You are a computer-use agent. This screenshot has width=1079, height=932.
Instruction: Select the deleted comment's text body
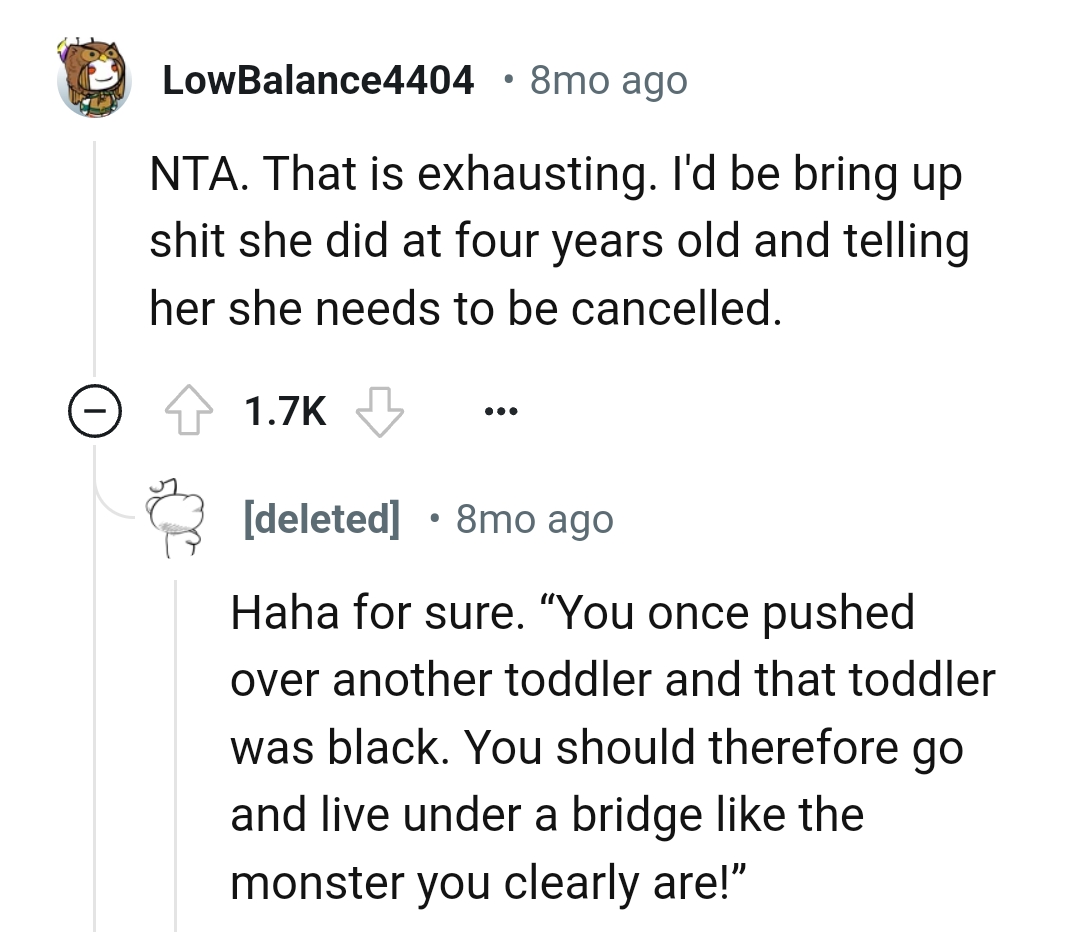[x=612, y=747]
